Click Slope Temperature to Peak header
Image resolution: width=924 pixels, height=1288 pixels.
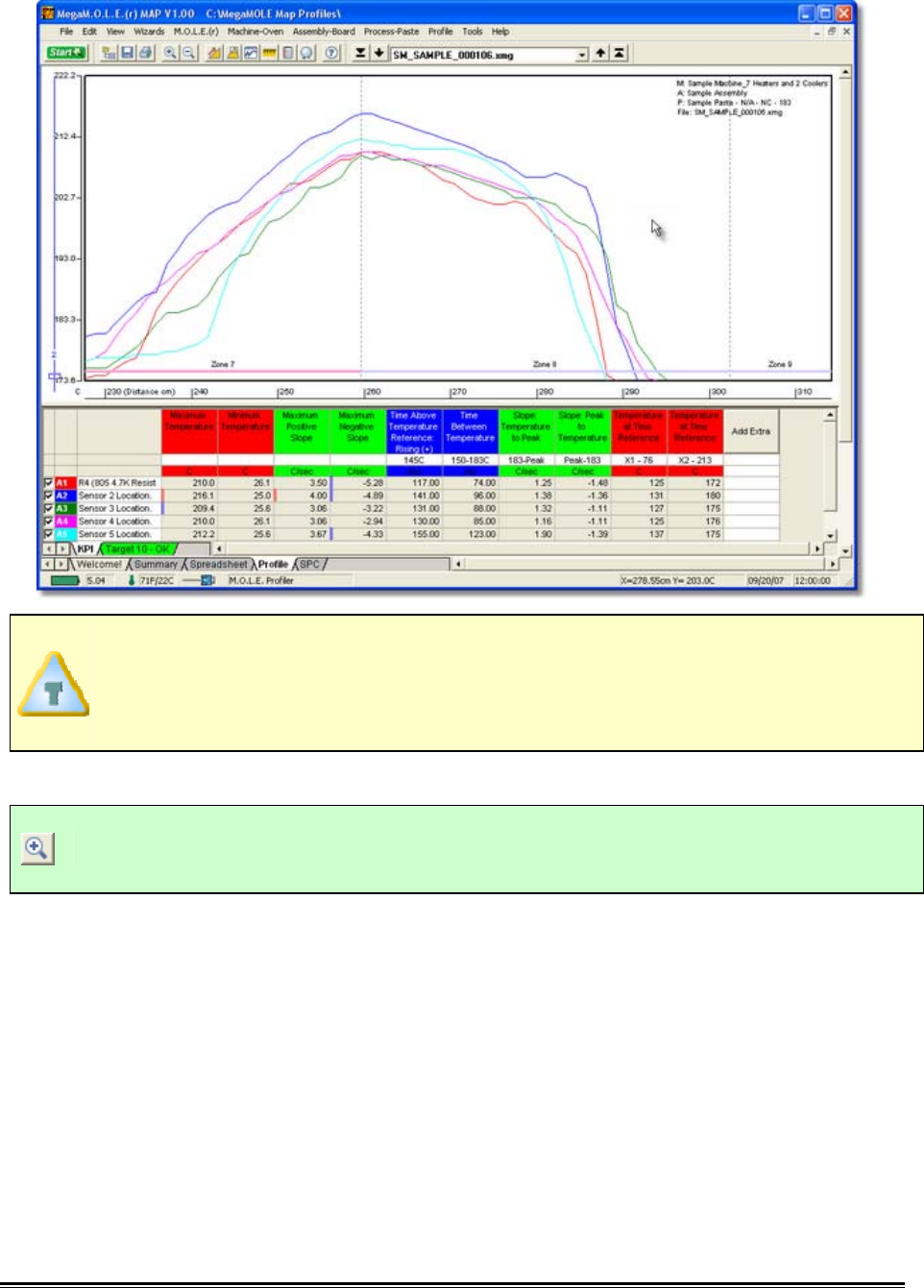pyautogui.click(x=525, y=432)
